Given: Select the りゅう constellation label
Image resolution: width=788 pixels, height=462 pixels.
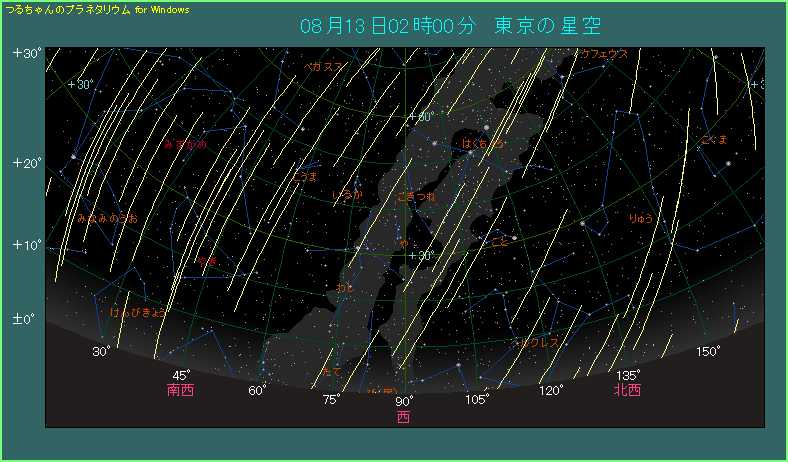Looking at the screenshot, I should tap(640, 217).
